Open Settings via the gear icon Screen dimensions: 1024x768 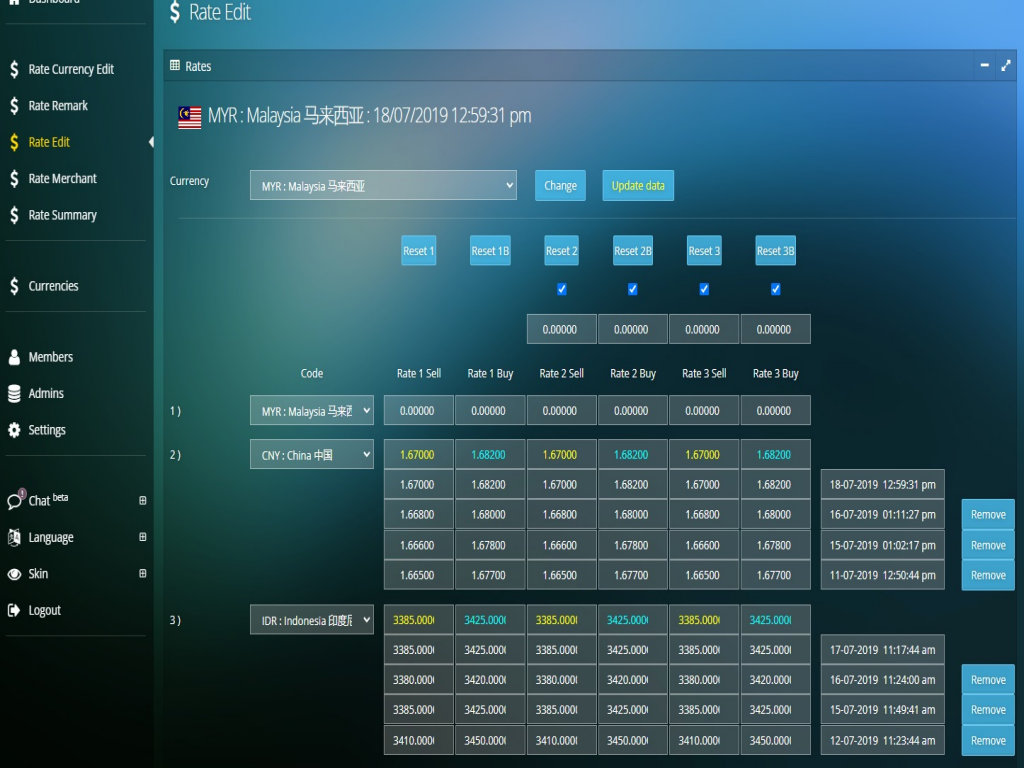(14, 430)
